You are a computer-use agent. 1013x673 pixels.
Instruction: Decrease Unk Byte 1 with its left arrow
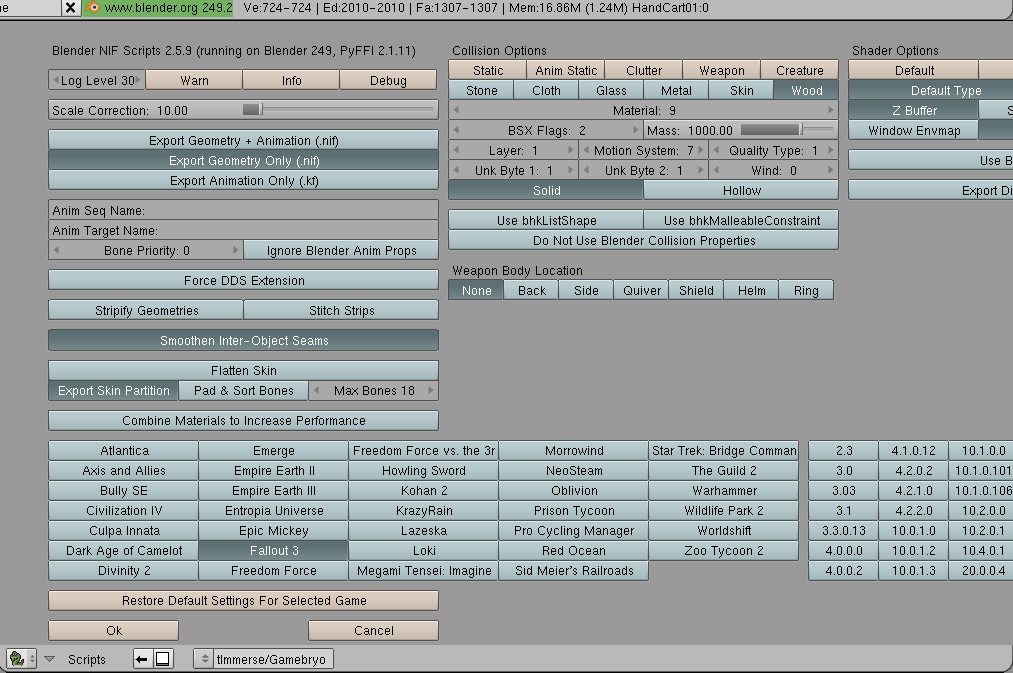click(x=456, y=171)
